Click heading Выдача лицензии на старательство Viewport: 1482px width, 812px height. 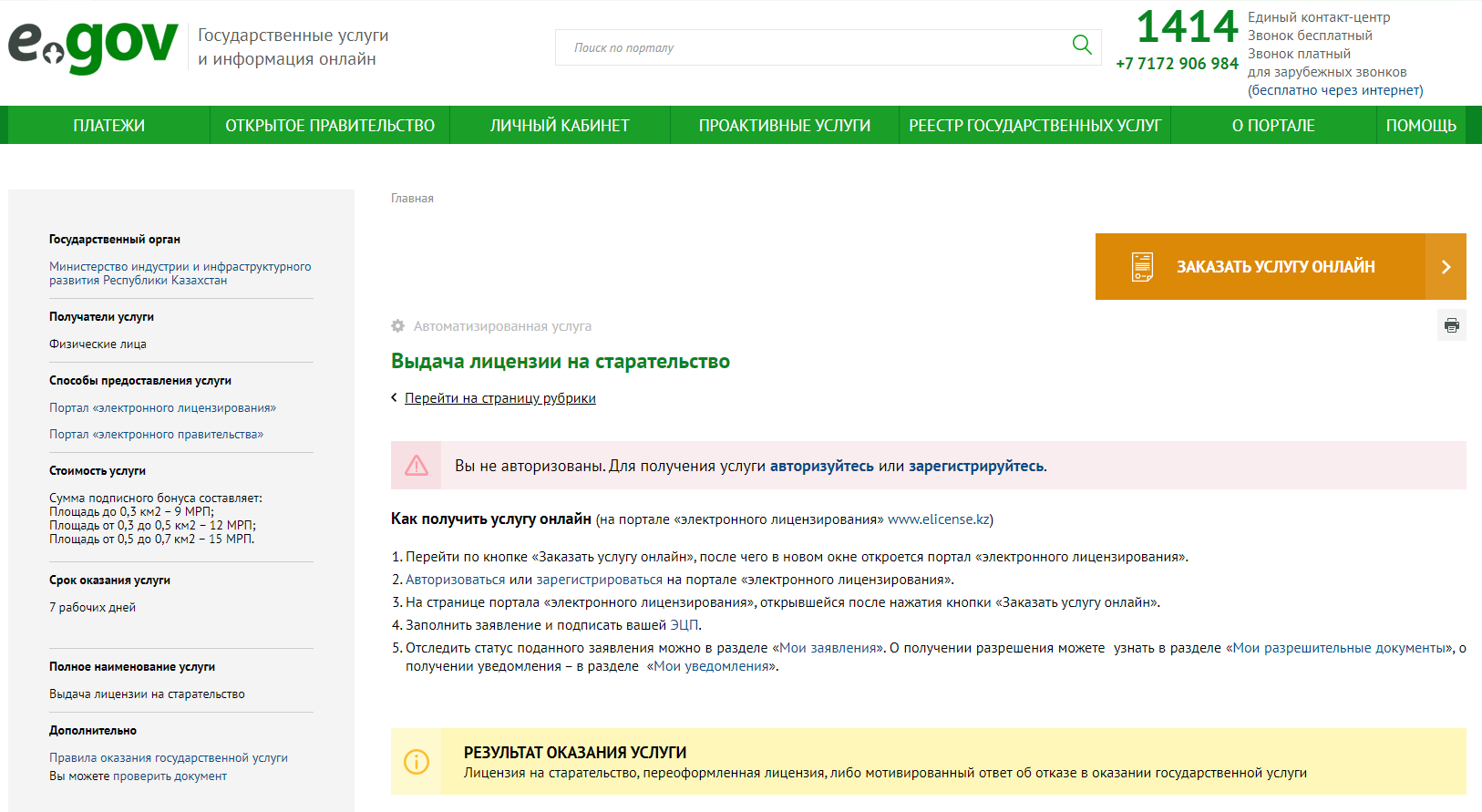click(561, 361)
